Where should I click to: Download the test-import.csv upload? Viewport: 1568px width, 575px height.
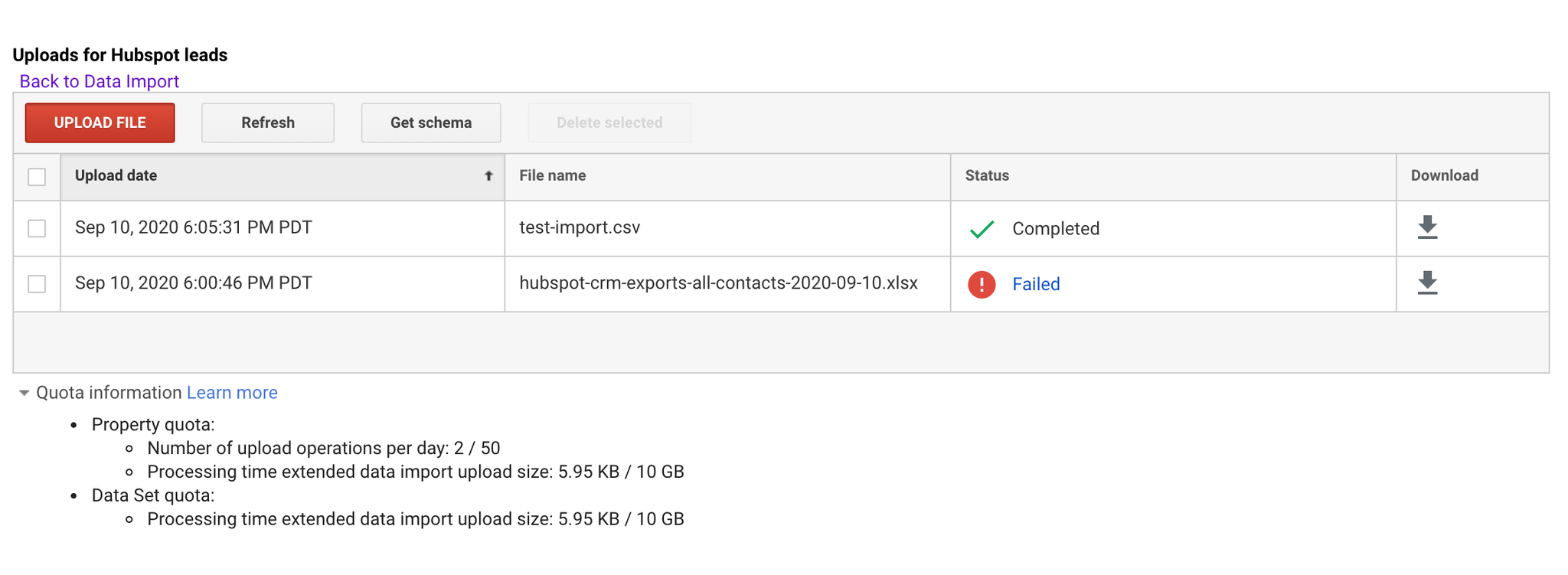[1427, 228]
